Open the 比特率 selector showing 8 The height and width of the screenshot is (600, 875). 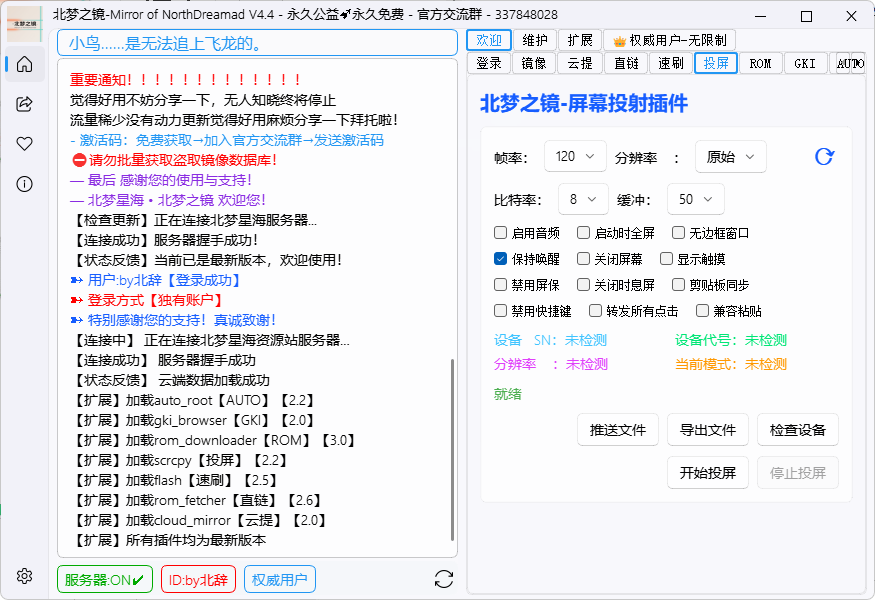pos(582,199)
